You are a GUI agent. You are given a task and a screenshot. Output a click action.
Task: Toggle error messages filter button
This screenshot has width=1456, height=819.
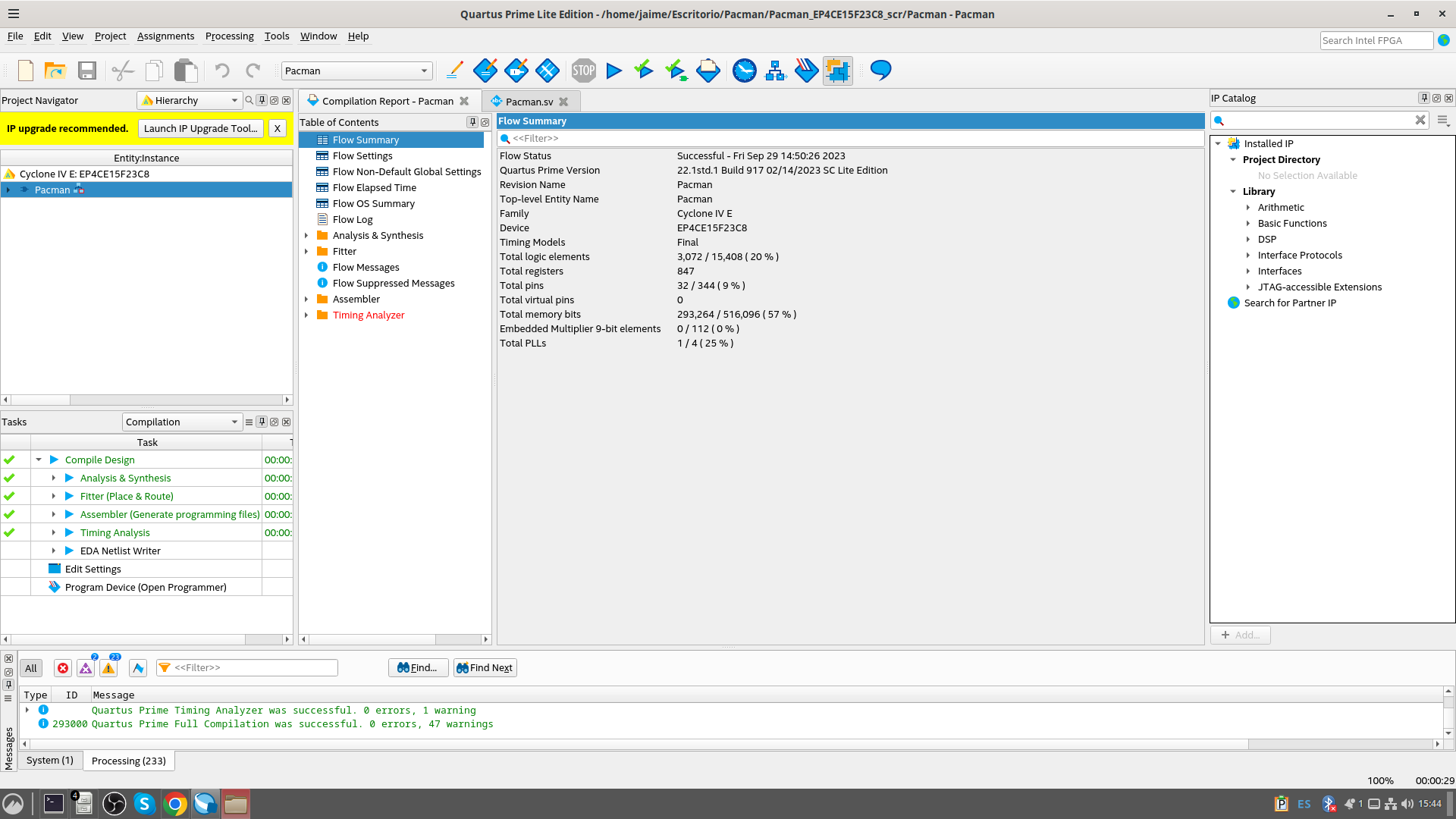(63, 668)
